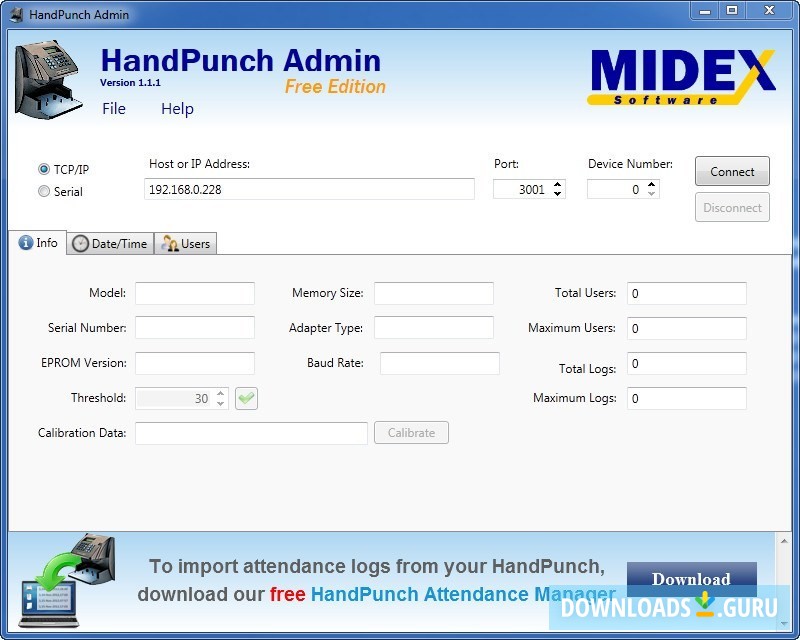
Task: Increase the Port value
Action: click(x=558, y=185)
